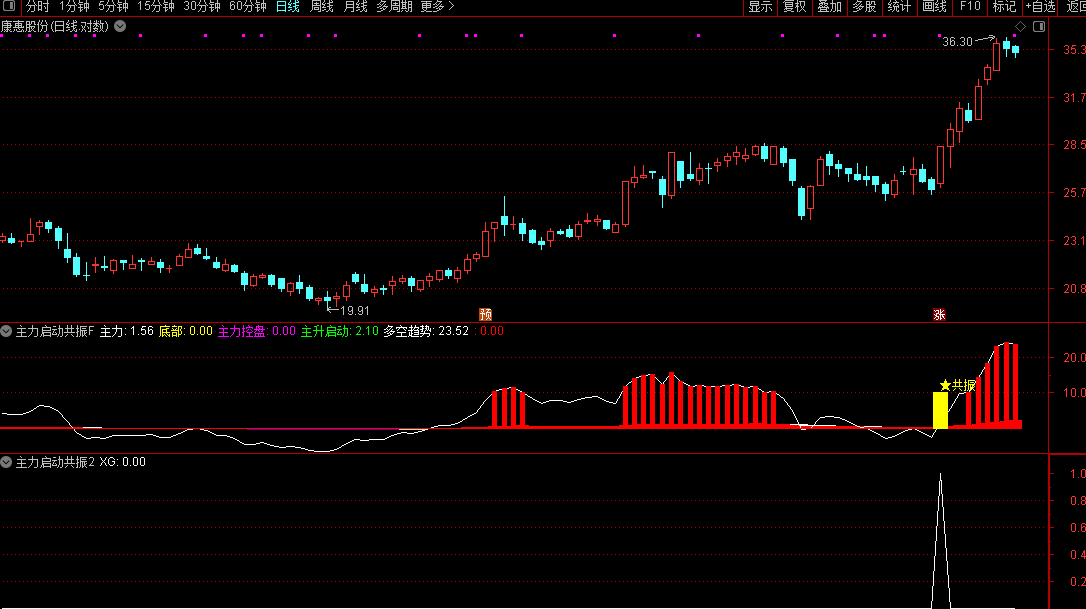Expand the 主力启动共振2 indicator dropdown
The image size is (1086, 609).
tap(6, 462)
